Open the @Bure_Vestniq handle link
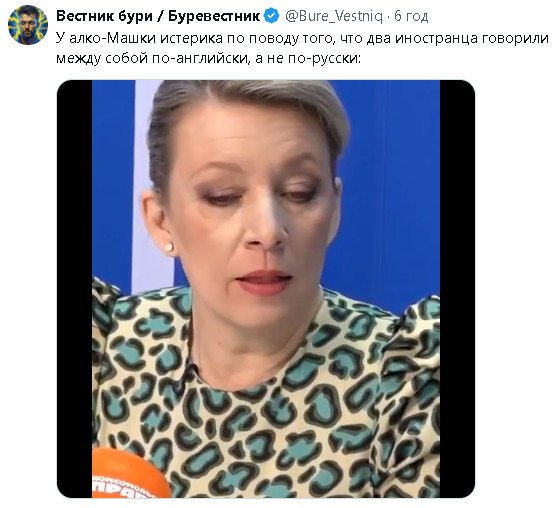 click(334, 16)
